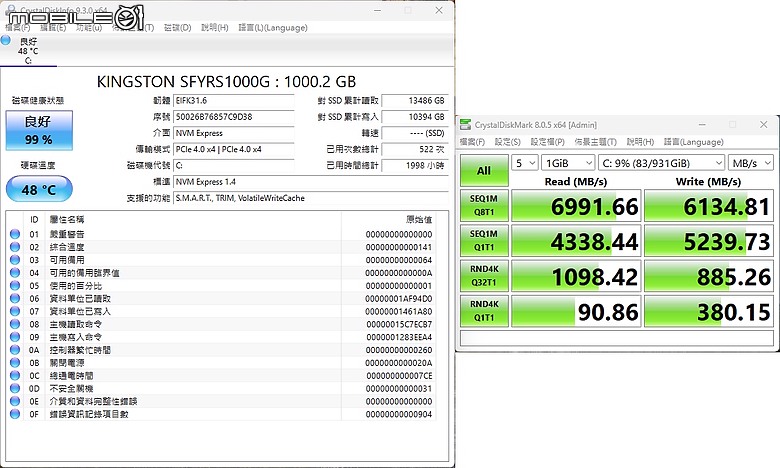The image size is (780, 468).
Task: Click the blue status circle for attribute 08
Action: (15, 324)
